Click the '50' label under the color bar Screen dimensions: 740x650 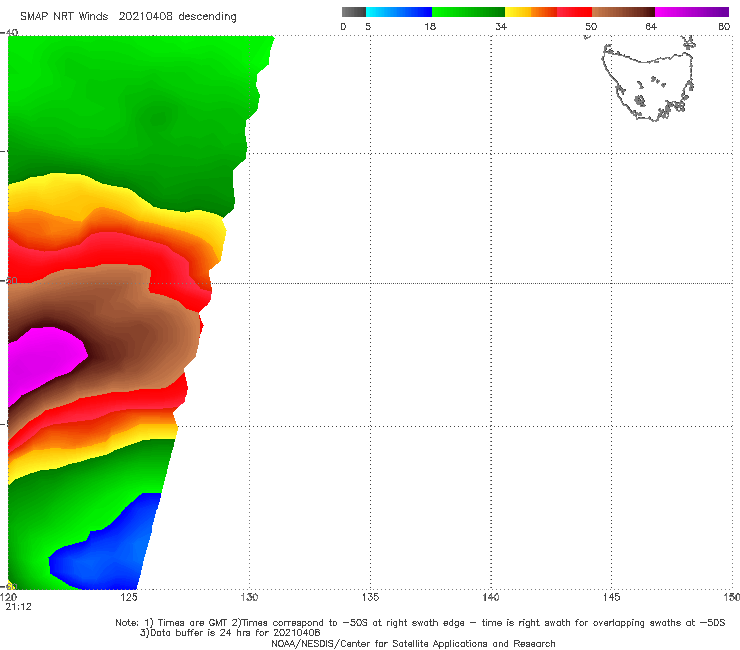tap(591, 26)
